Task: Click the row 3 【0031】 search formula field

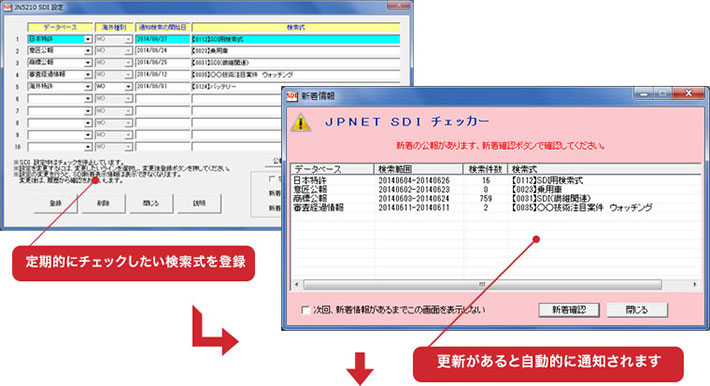Action: coord(296,63)
